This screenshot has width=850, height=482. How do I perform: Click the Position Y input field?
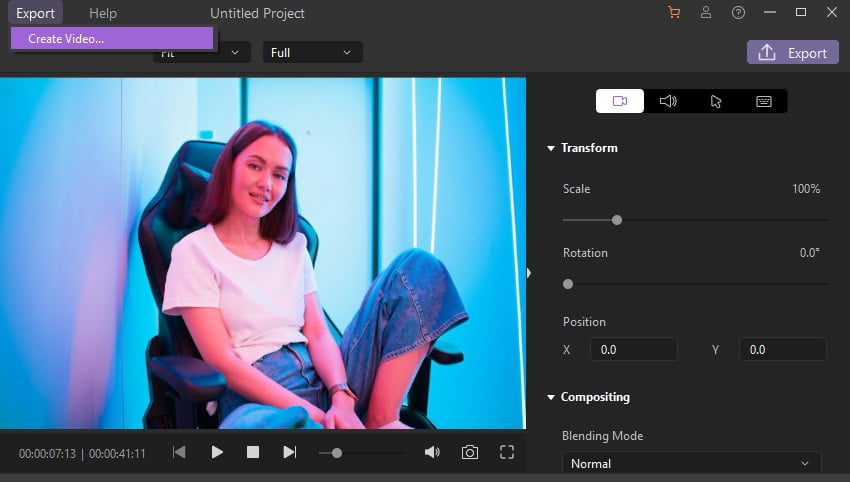click(782, 350)
